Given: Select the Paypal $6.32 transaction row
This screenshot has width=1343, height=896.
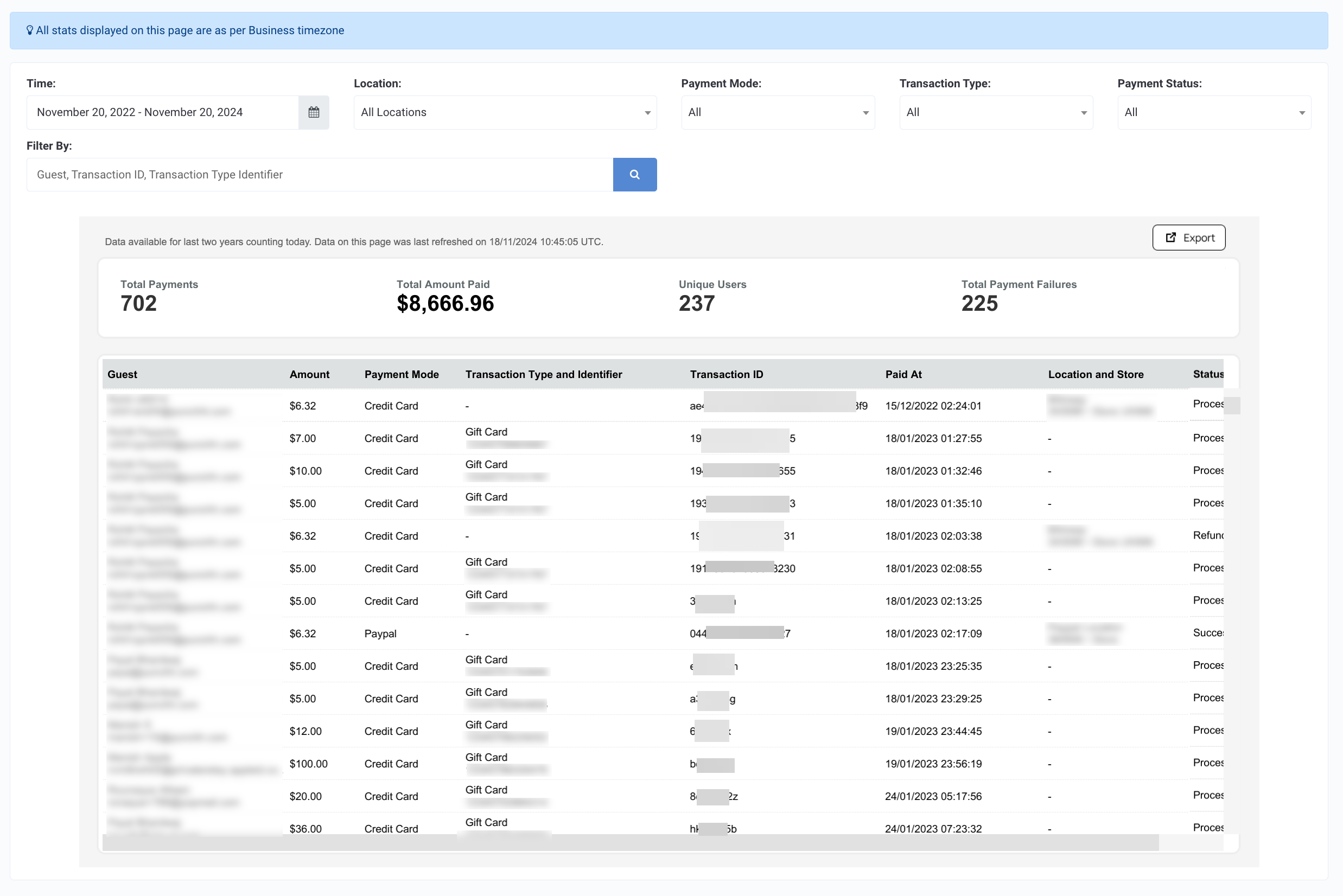Looking at the screenshot, I should [663, 633].
